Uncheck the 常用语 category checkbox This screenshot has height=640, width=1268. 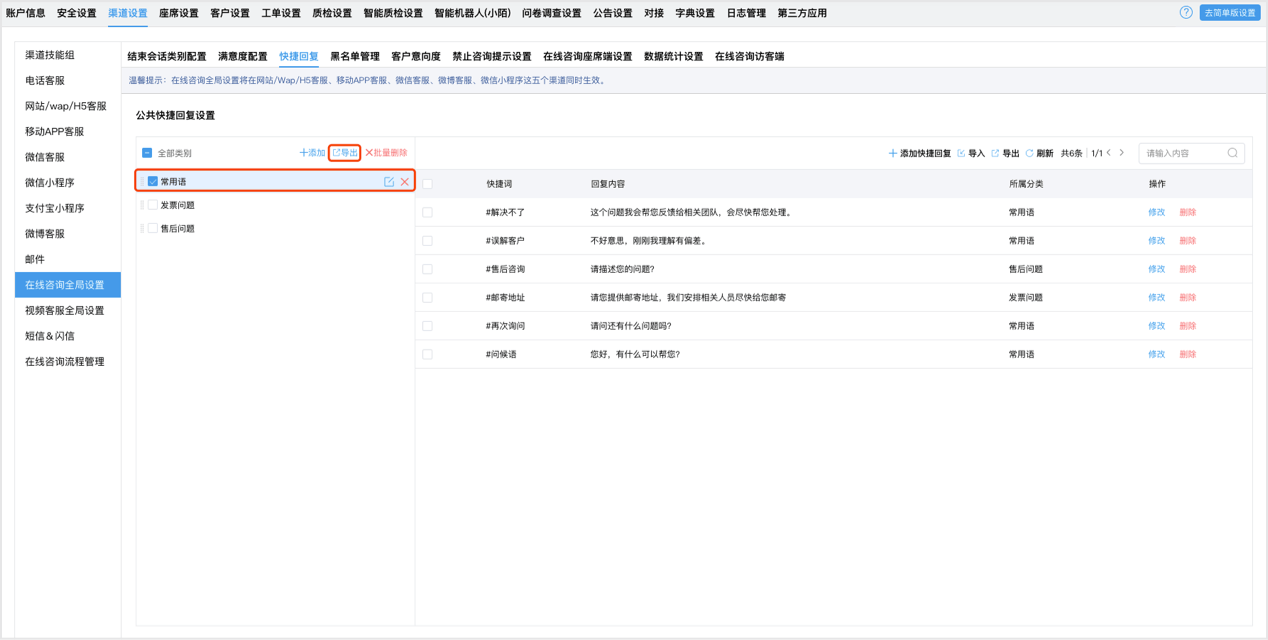pyautogui.click(x=153, y=182)
